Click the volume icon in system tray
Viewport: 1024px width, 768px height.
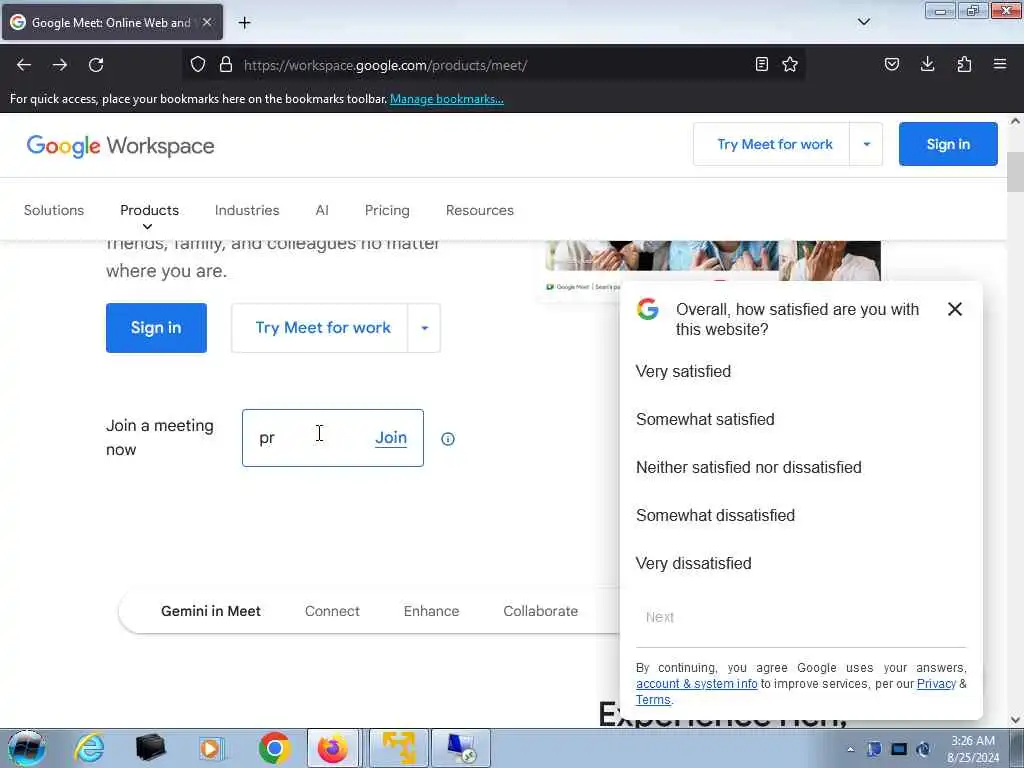[x=923, y=749]
